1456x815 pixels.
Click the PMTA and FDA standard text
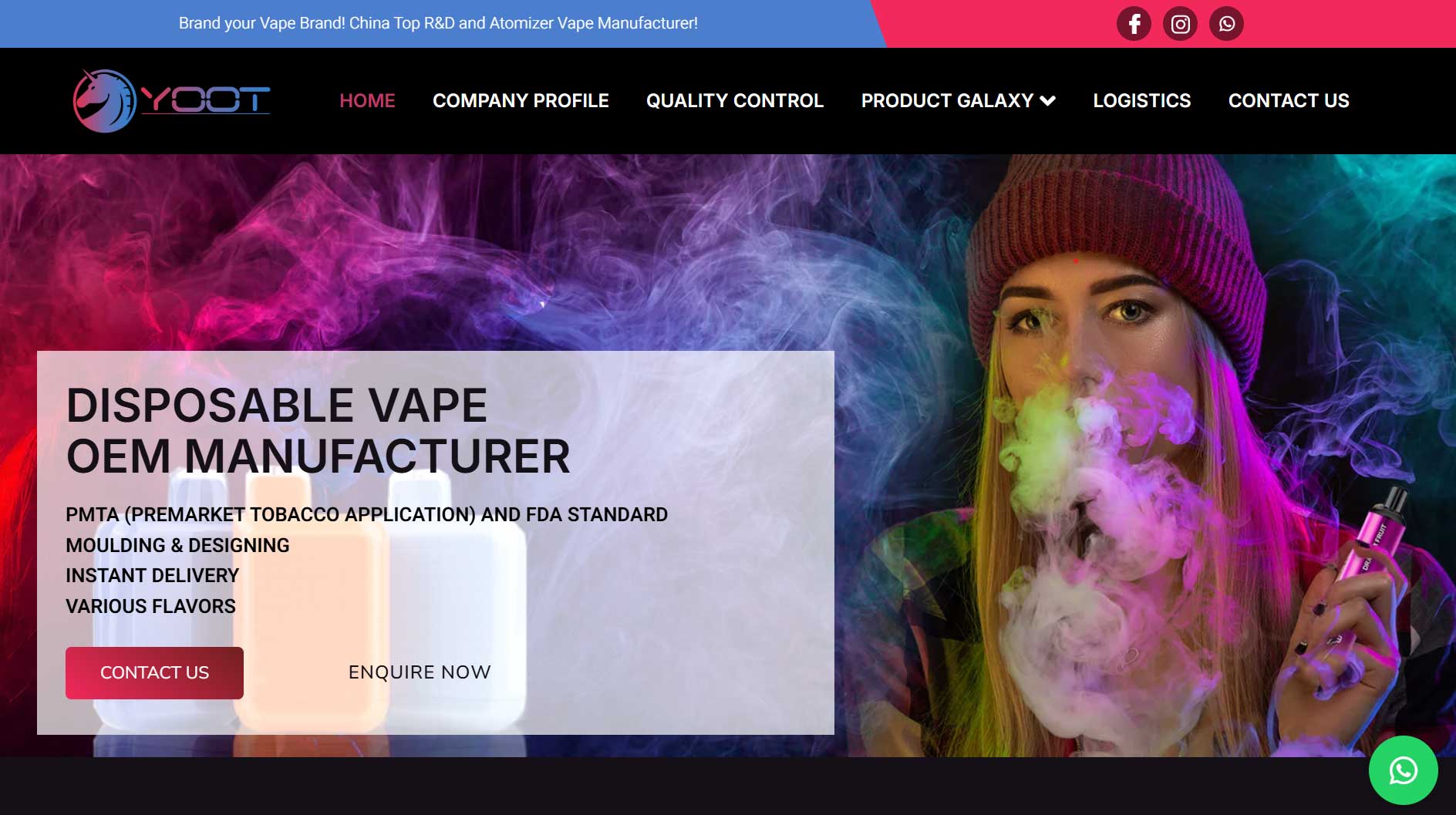click(x=366, y=515)
